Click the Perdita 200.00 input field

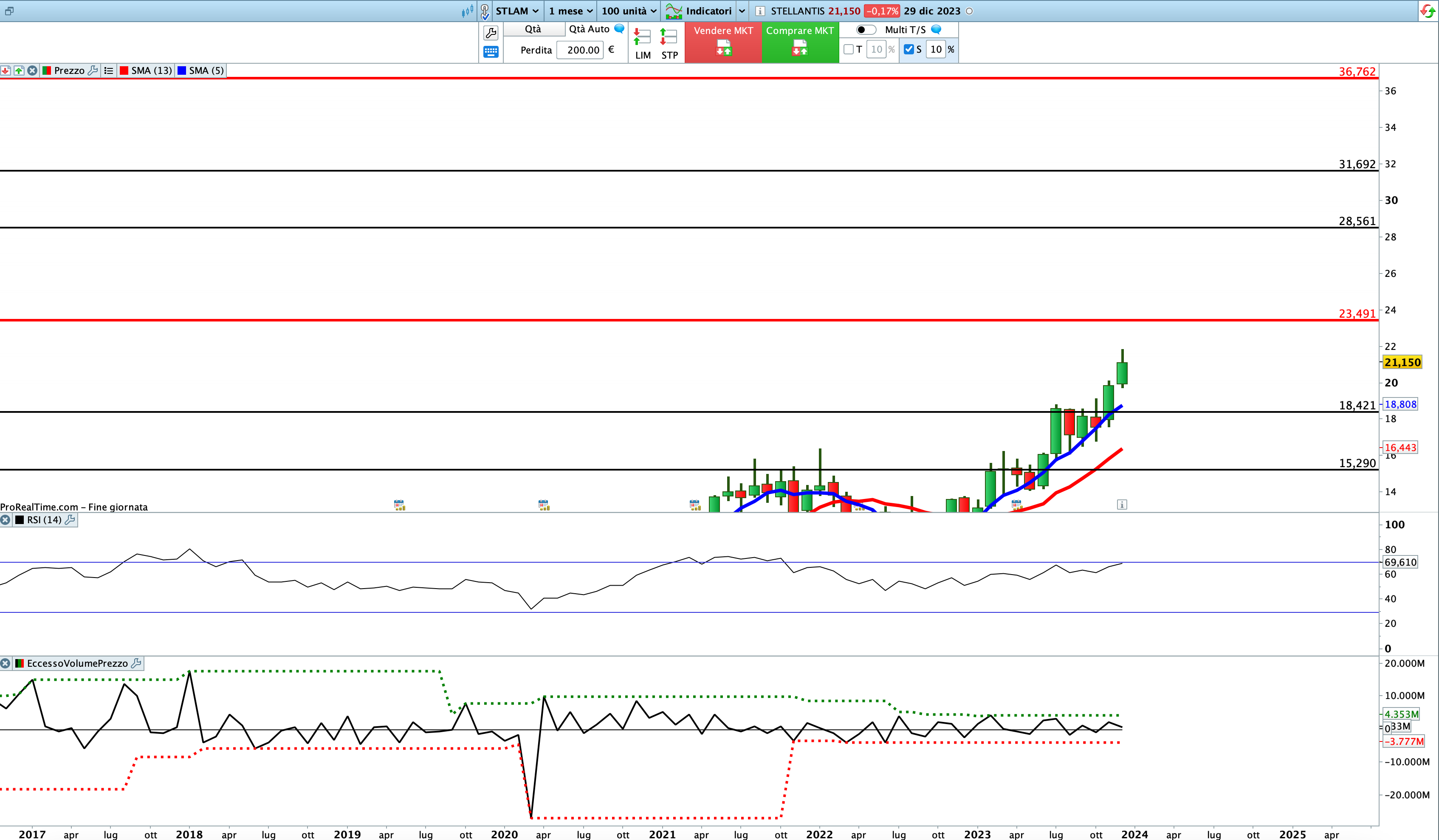pos(580,50)
